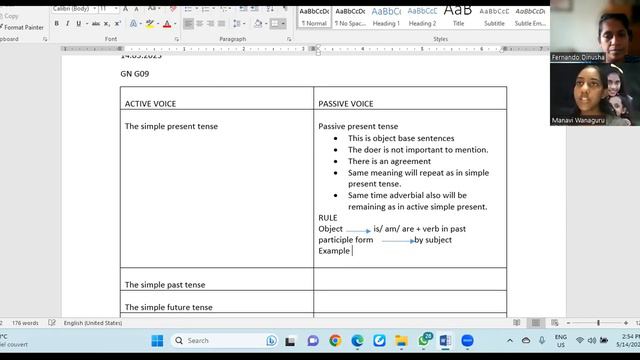Click the Copy button
Image resolution: width=640 pixels, height=360 pixels.
(x=10, y=16)
